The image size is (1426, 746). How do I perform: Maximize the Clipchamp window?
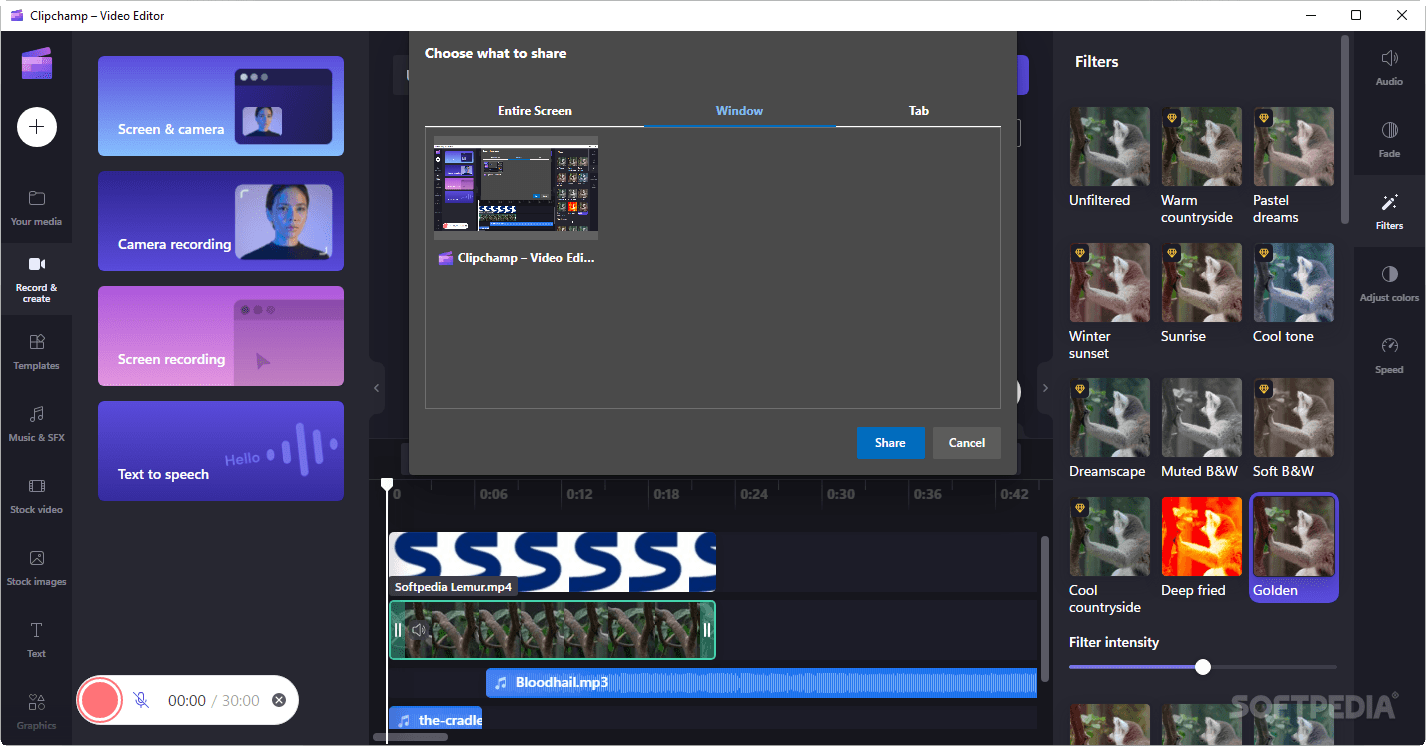(x=1356, y=15)
